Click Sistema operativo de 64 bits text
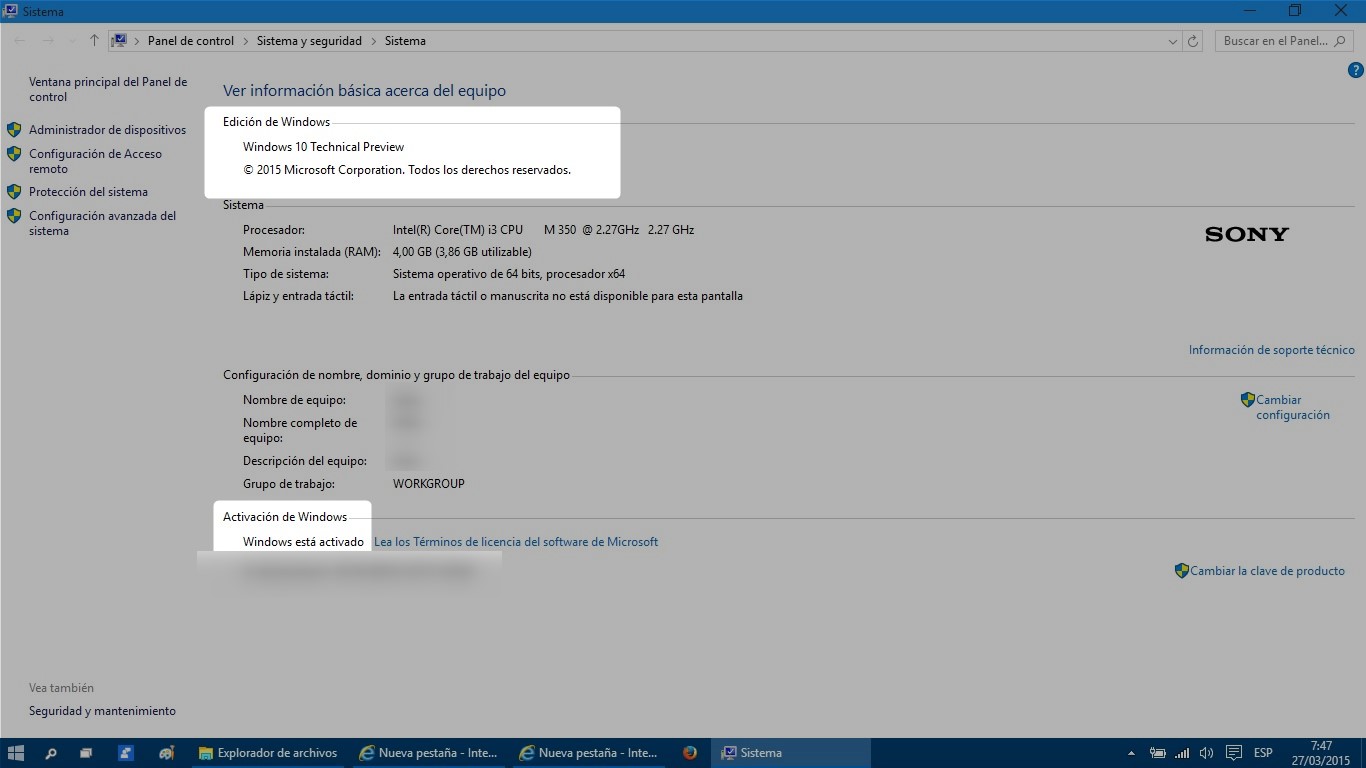Image resolution: width=1366 pixels, height=768 pixels. point(509,274)
